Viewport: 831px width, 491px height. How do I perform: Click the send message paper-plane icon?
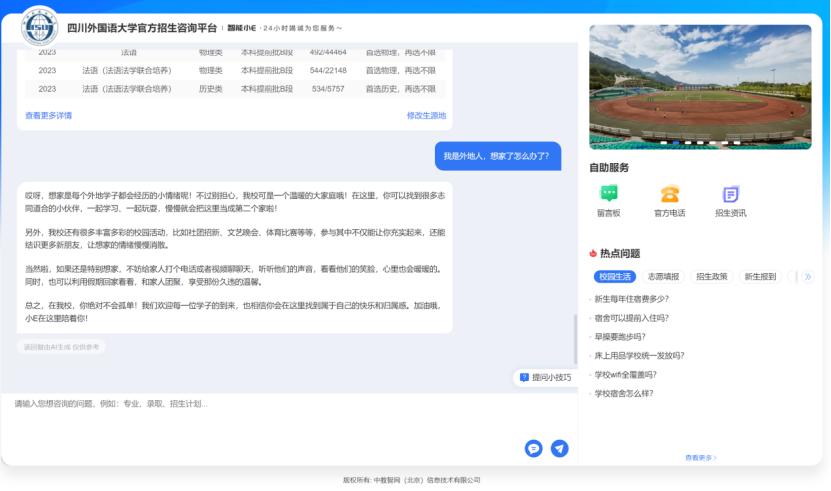coord(560,448)
